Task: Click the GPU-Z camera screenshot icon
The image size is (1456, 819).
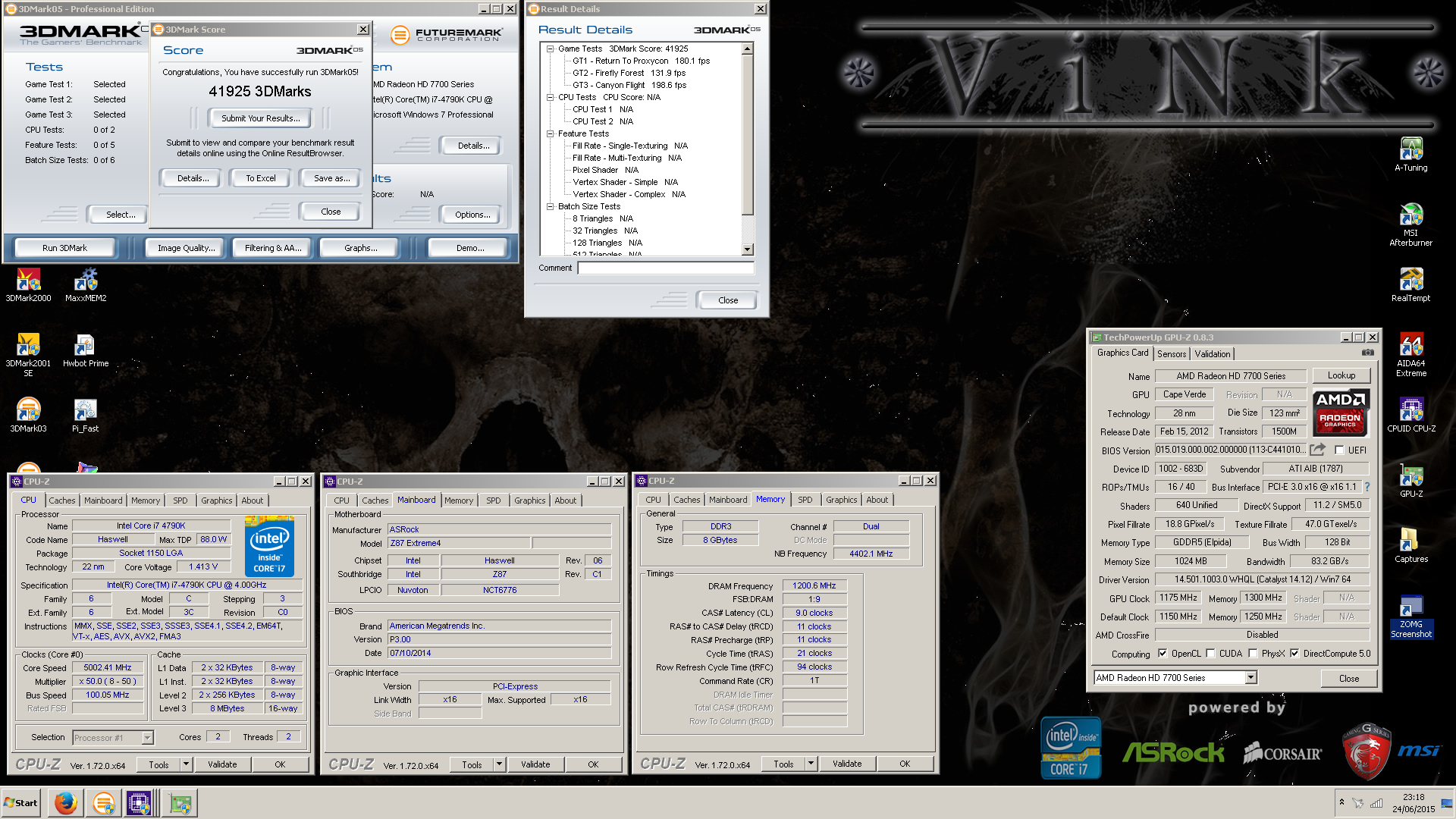Action: (1367, 353)
